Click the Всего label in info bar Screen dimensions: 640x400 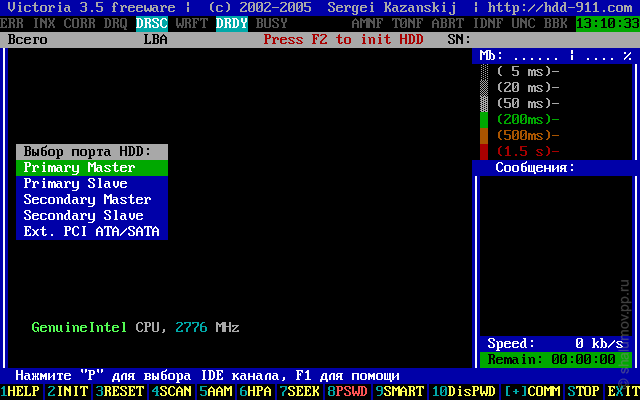(x=28, y=40)
